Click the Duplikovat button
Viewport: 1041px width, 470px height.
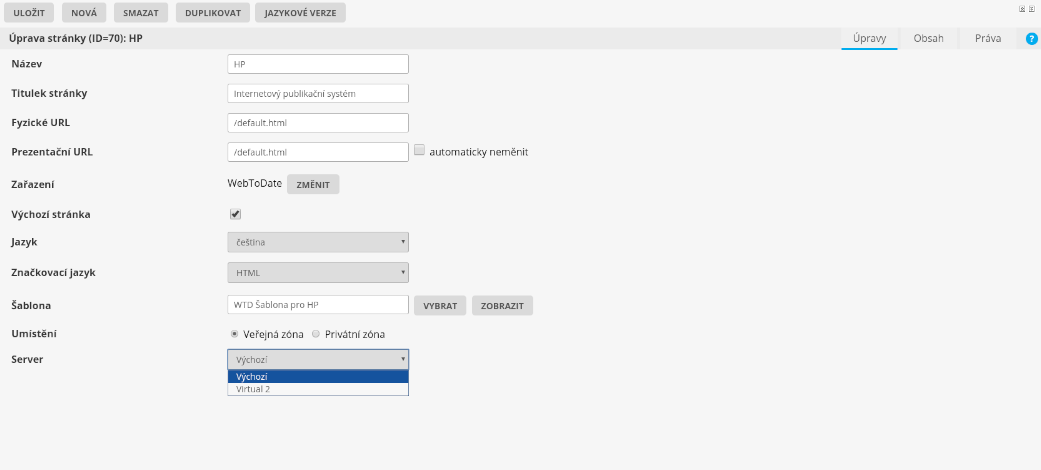(212, 13)
